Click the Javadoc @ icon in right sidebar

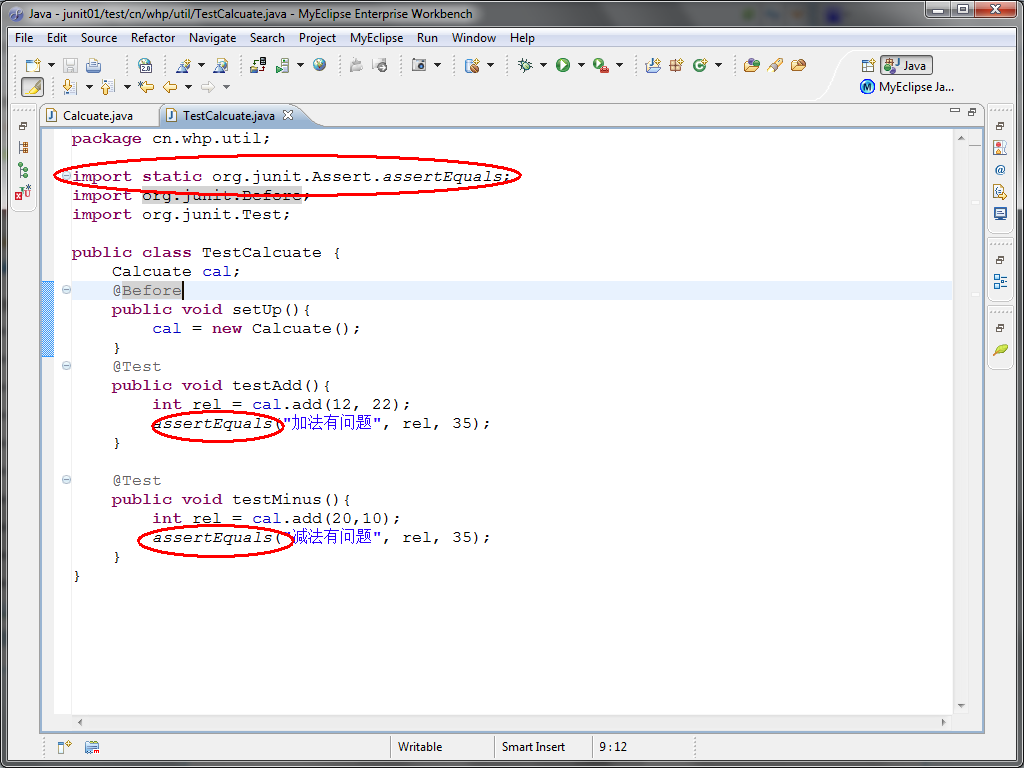[x=1000, y=170]
